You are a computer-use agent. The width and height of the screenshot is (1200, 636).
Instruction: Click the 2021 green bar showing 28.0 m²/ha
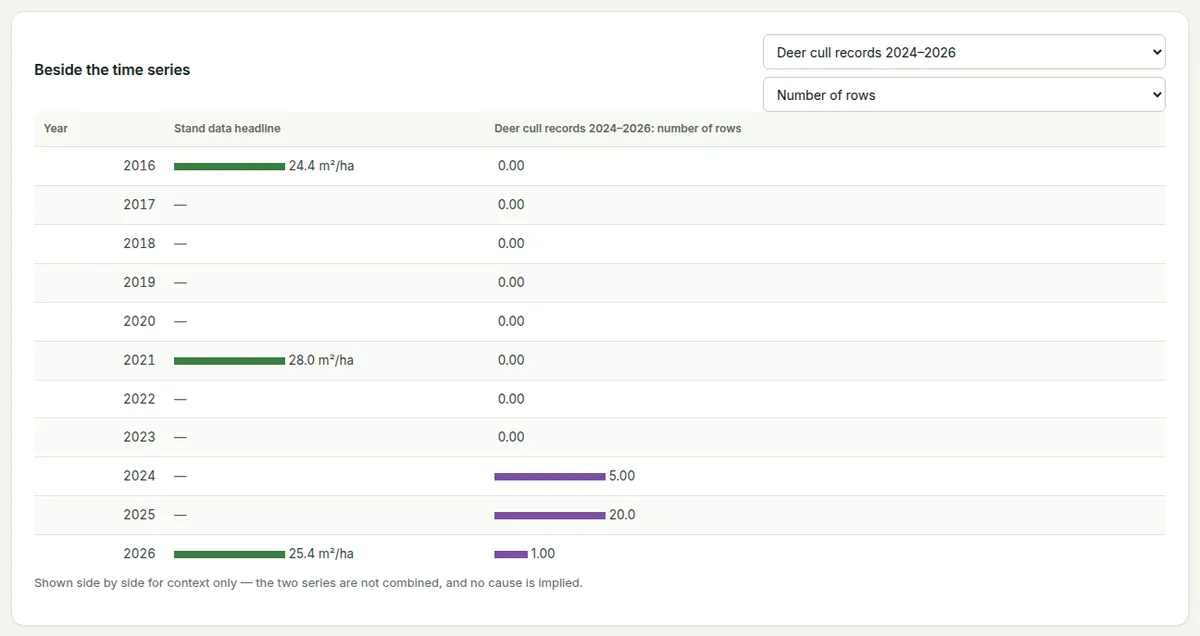(229, 360)
